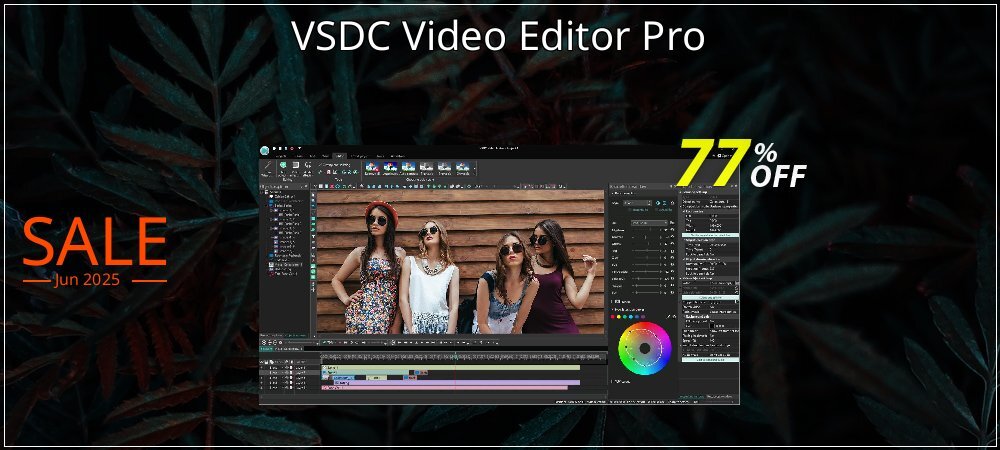The image size is (1000, 450).
Task: Open the Audio effects ribbon button
Action: 308,170
